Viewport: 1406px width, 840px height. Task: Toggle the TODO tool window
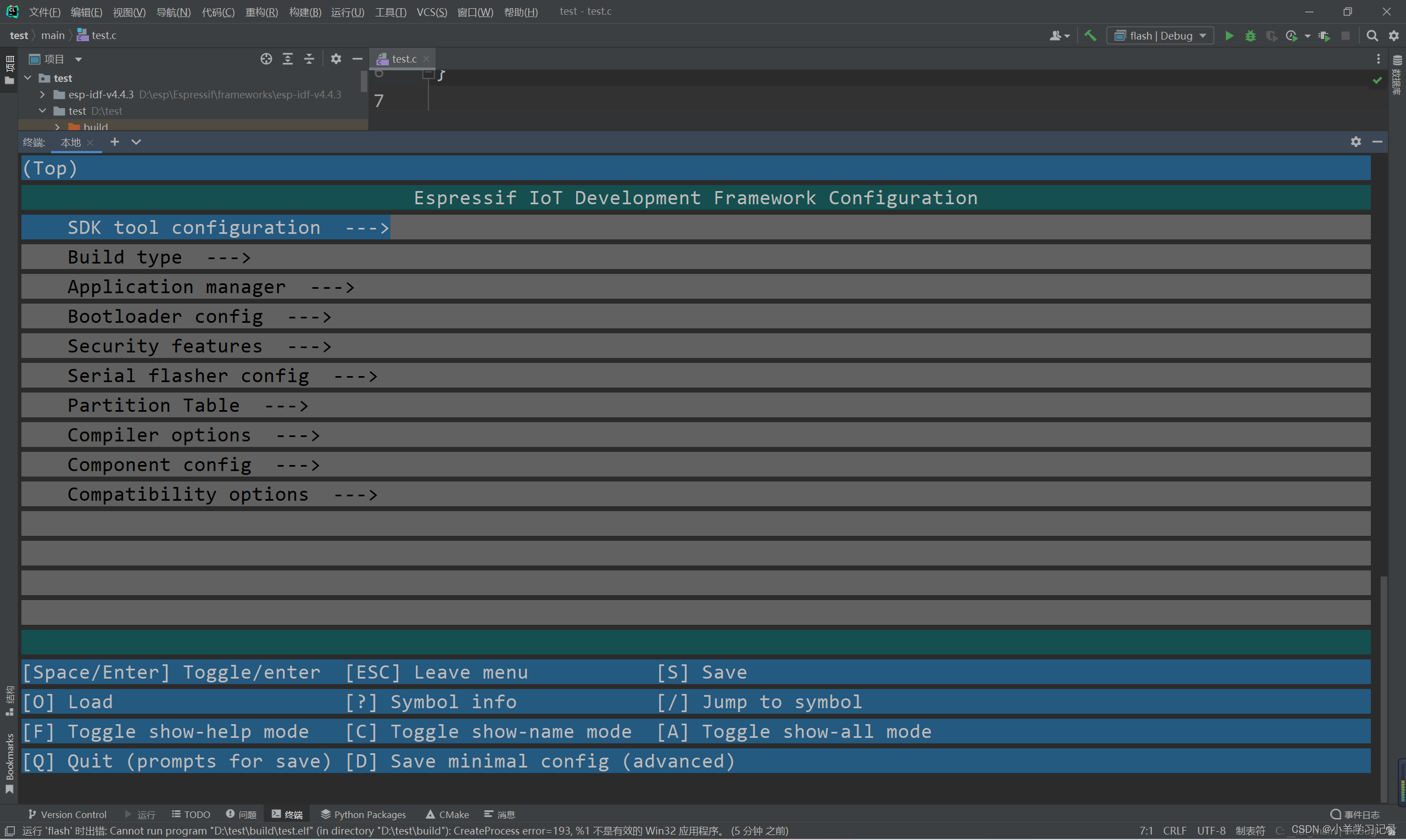[x=191, y=815]
